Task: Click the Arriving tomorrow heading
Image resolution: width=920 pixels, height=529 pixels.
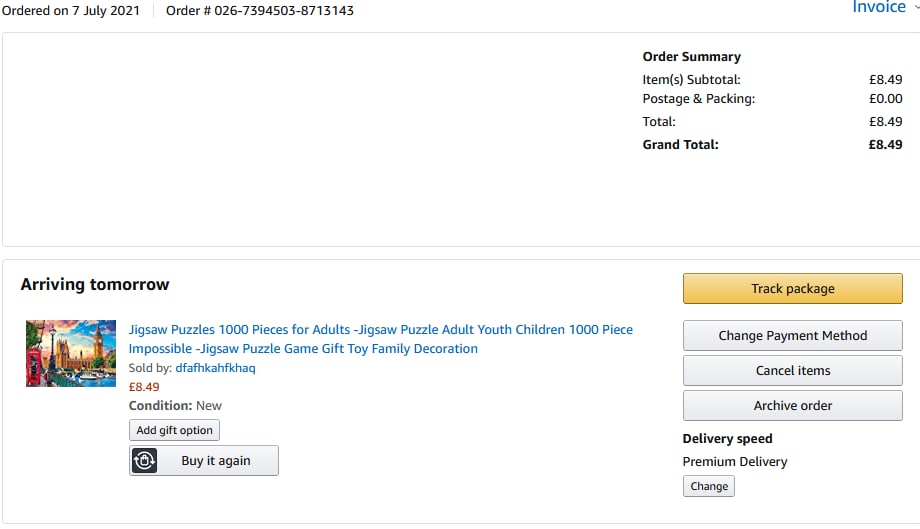Action: click(95, 285)
